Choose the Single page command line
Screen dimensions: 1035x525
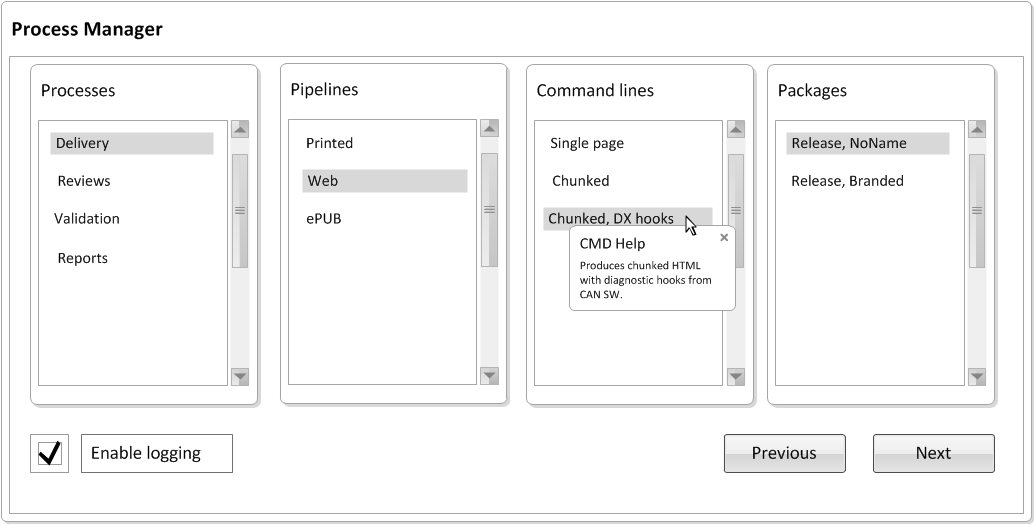(x=587, y=143)
